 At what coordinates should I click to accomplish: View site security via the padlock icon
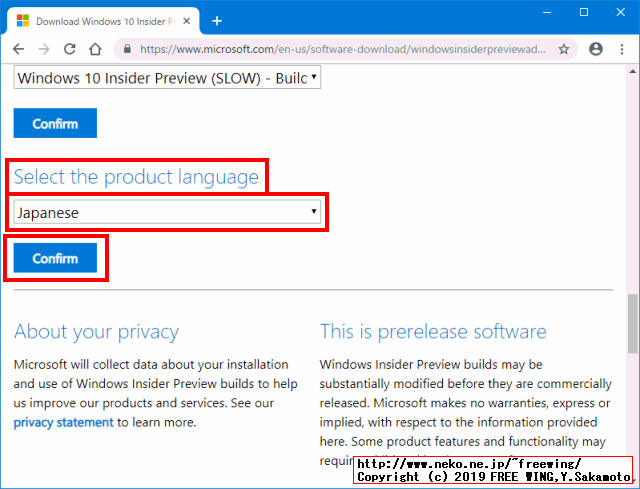tap(127, 49)
